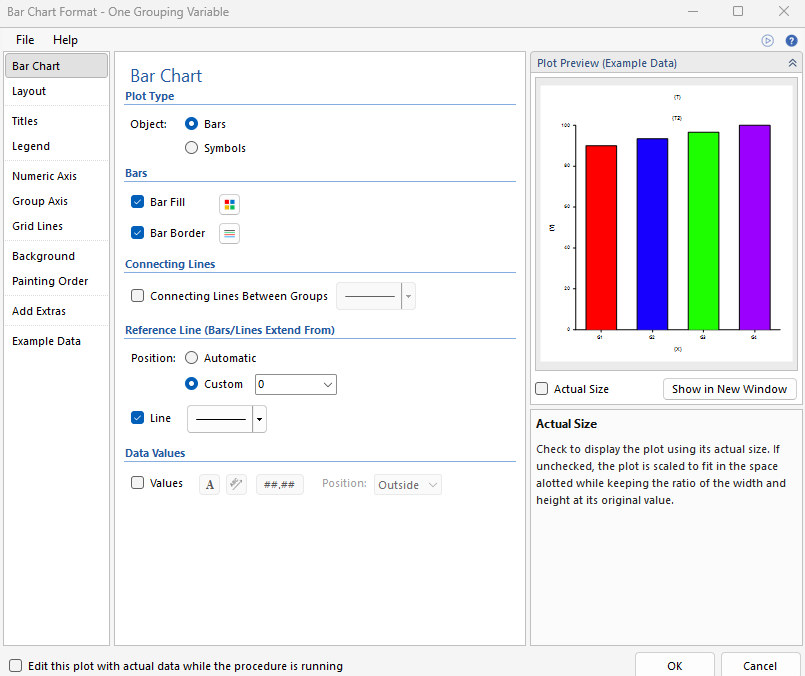The width and height of the screenshot is (805, 676).
Task: Enable Connecting Lines Between Groups checkbox
Action: click(138, 296)
